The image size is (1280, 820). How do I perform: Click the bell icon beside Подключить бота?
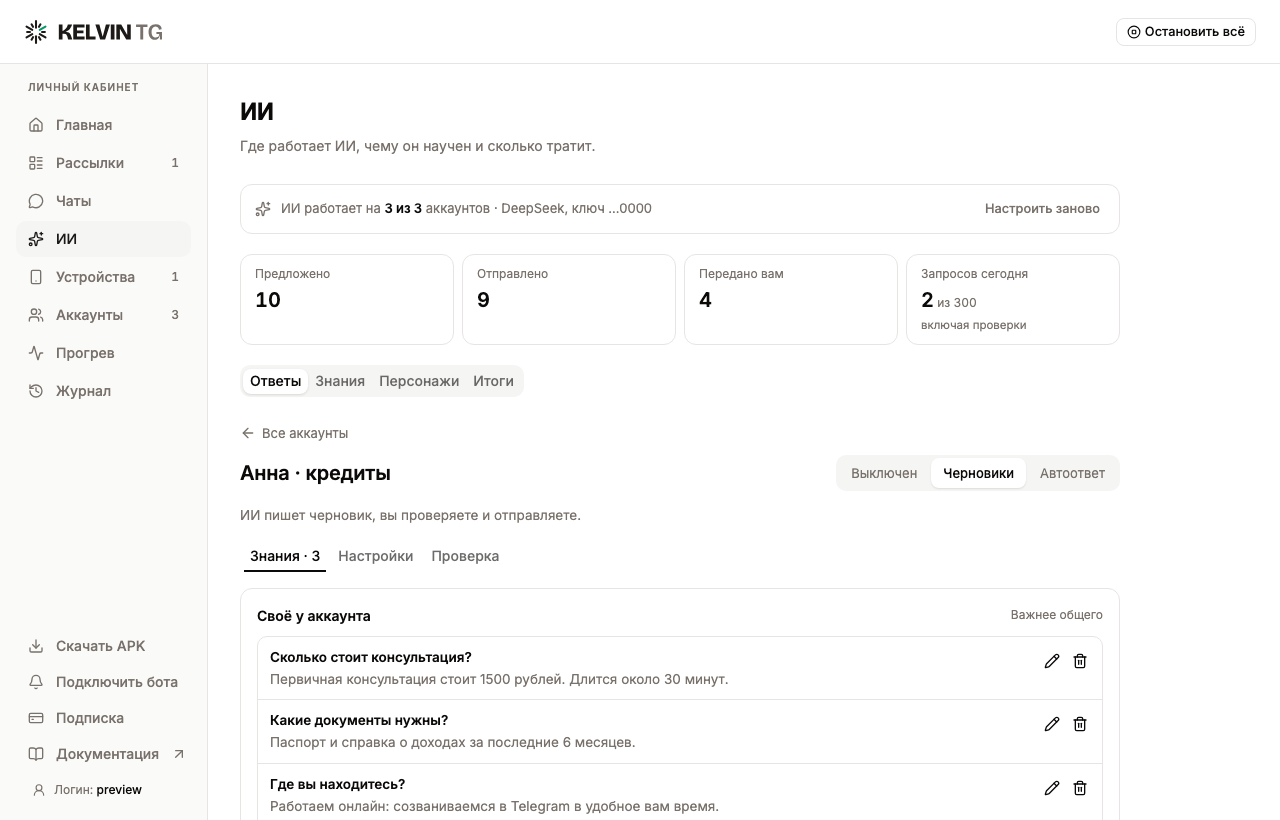[36, 682]
